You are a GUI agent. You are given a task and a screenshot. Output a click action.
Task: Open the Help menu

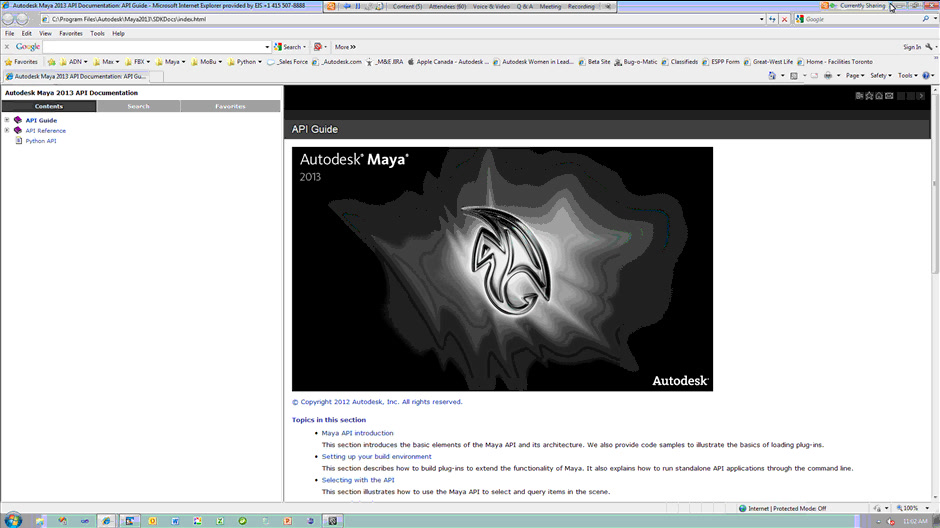(118, 34)
